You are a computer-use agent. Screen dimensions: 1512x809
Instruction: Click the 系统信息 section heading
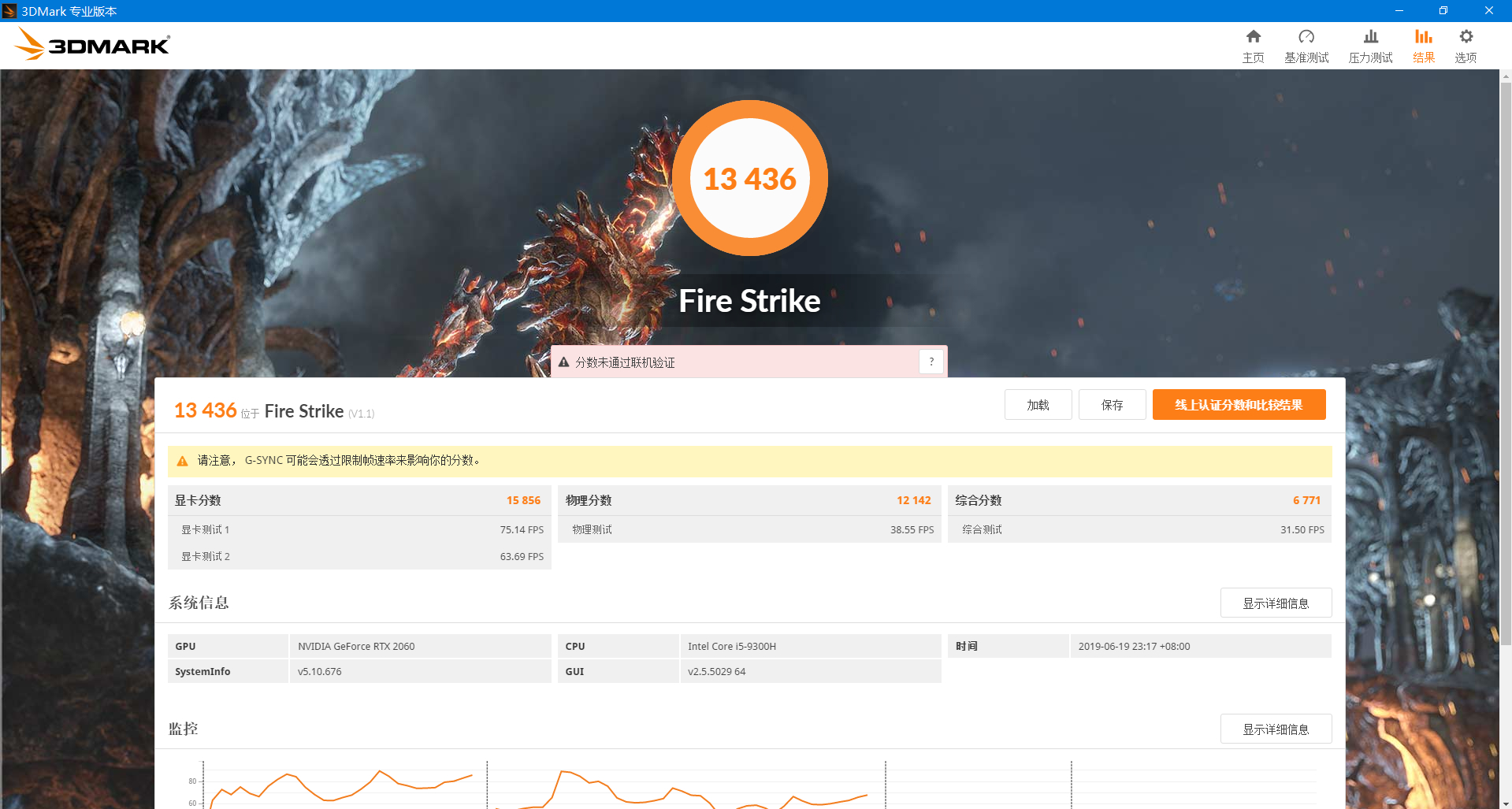point(199,603)
